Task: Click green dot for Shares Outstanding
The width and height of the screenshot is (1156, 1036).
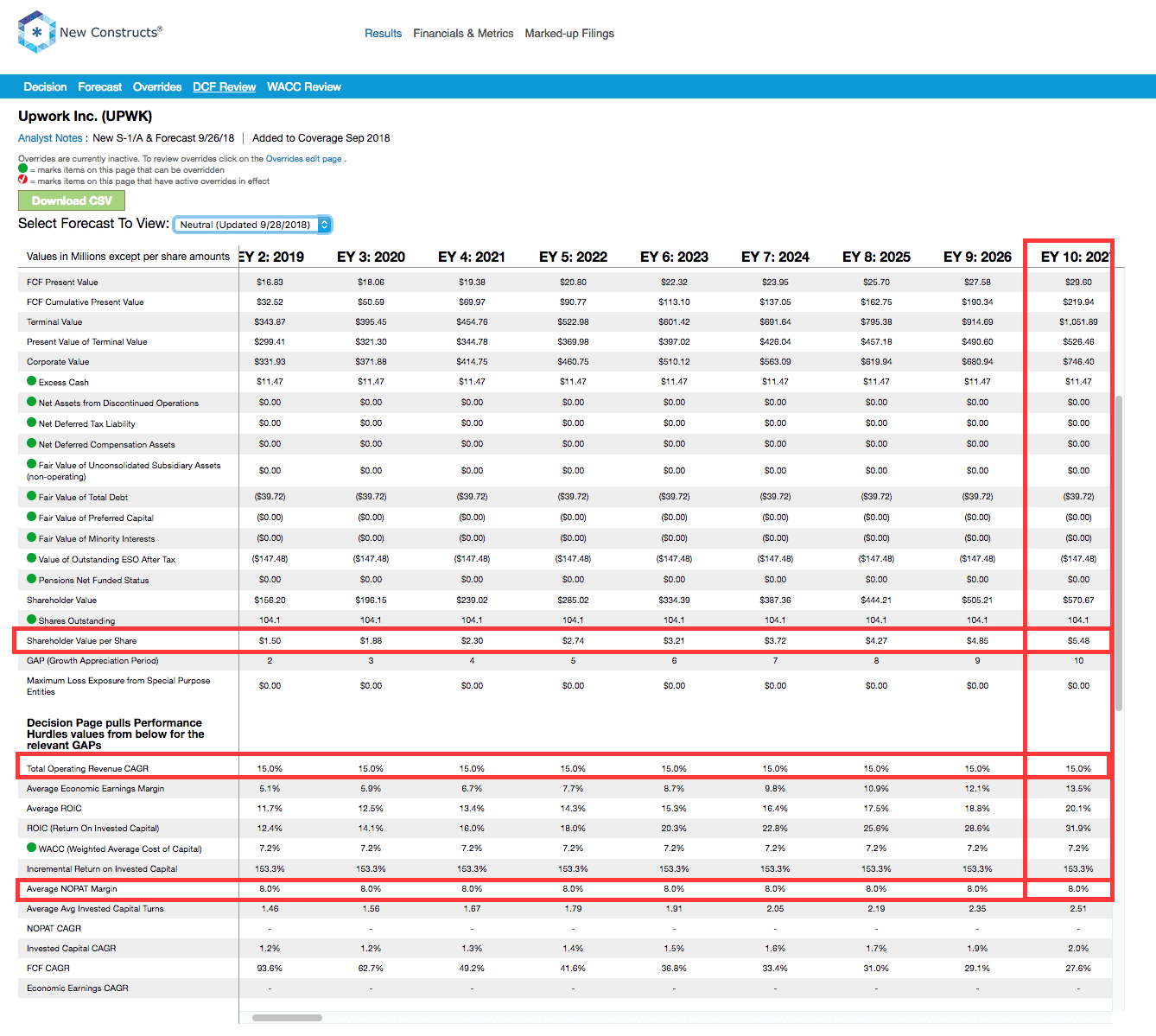Action: coord(31,620)
